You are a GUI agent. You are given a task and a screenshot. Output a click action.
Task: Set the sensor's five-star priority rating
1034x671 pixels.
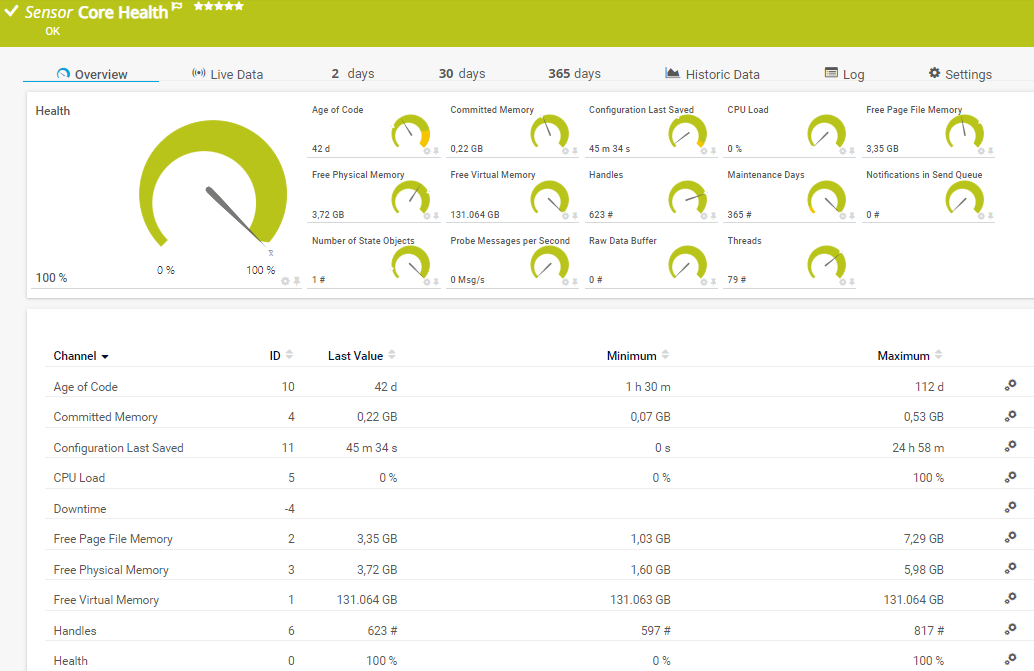point(218,6)
